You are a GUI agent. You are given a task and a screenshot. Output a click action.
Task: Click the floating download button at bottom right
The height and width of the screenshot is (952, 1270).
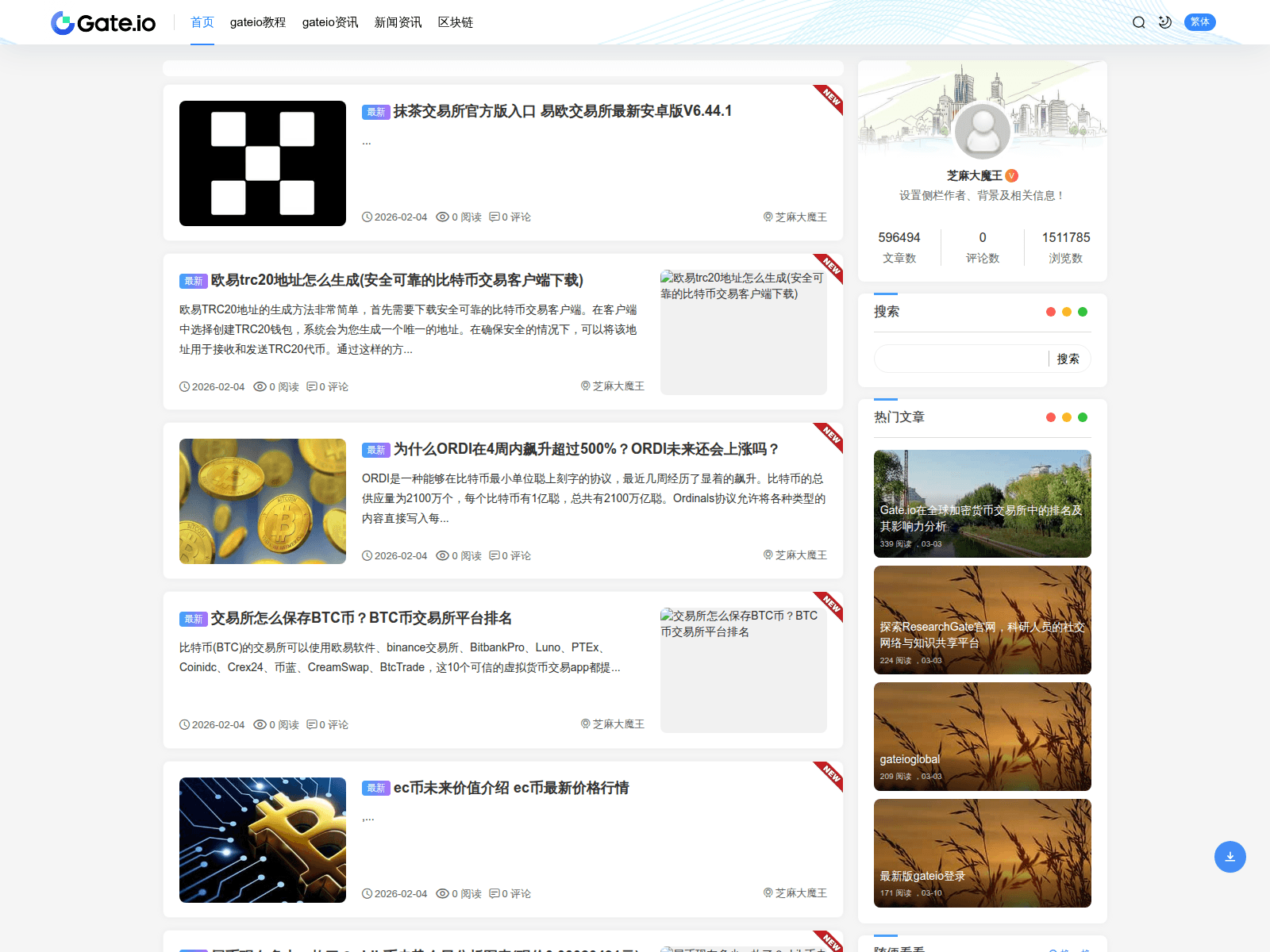click(x=1230, y=857)
